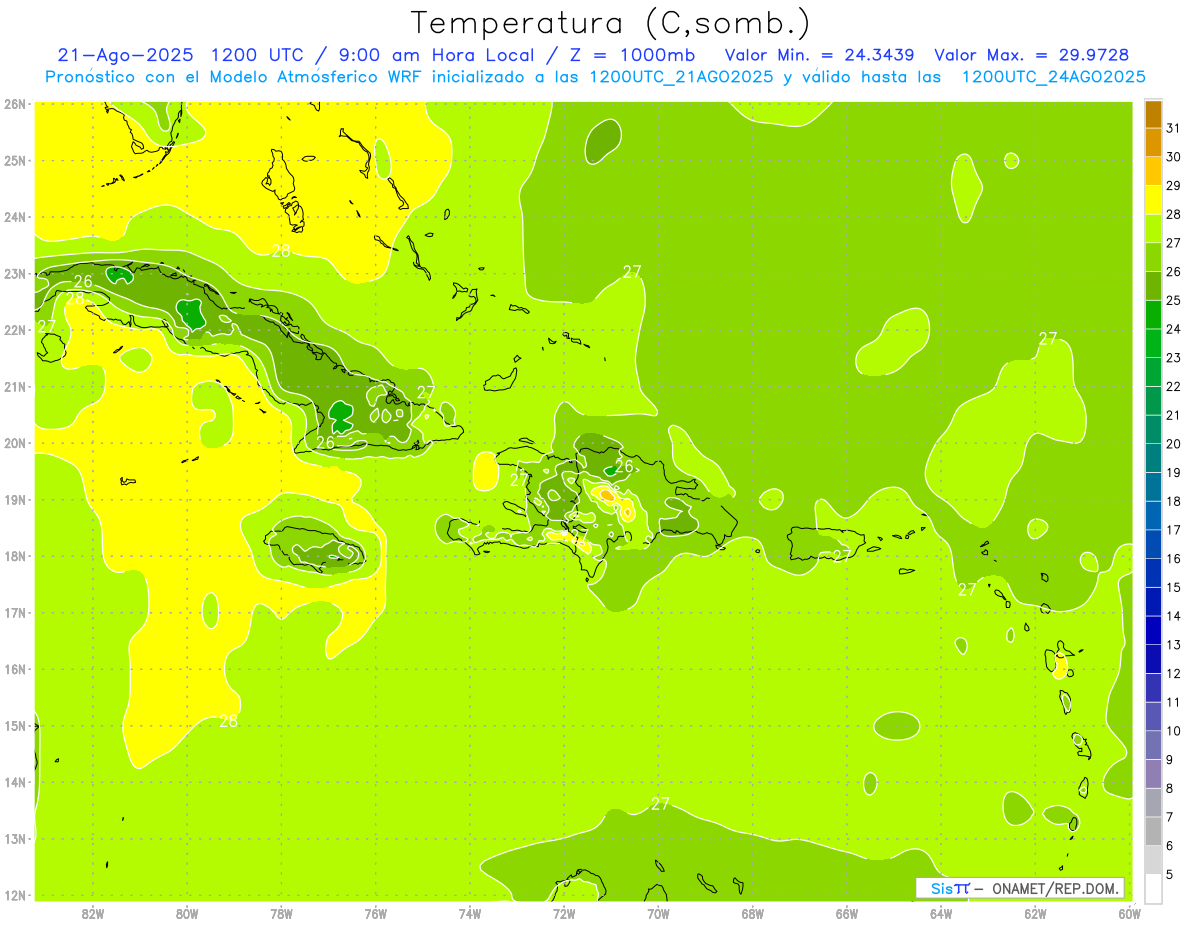1200x927 pixels.
Task: Click the latitude axis label "16N"
Action: [x=14, y=669]
